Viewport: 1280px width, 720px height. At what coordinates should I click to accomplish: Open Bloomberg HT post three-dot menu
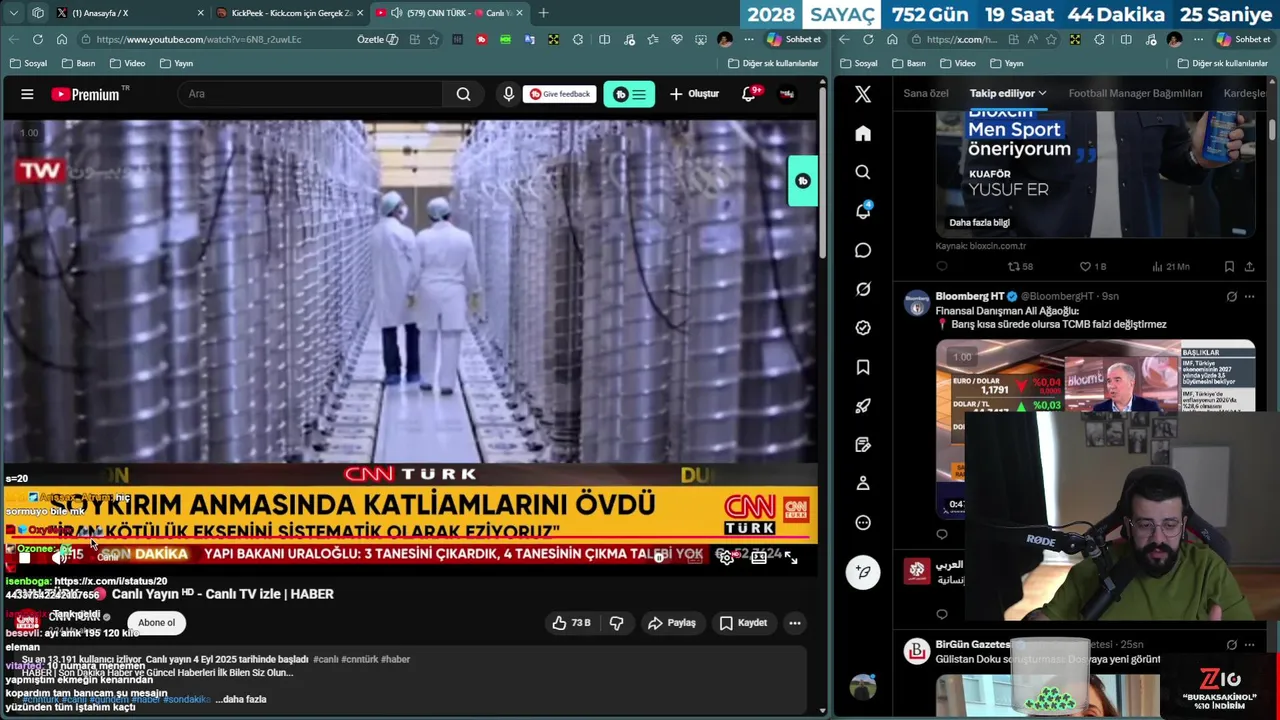click(x=1249, y=297)
